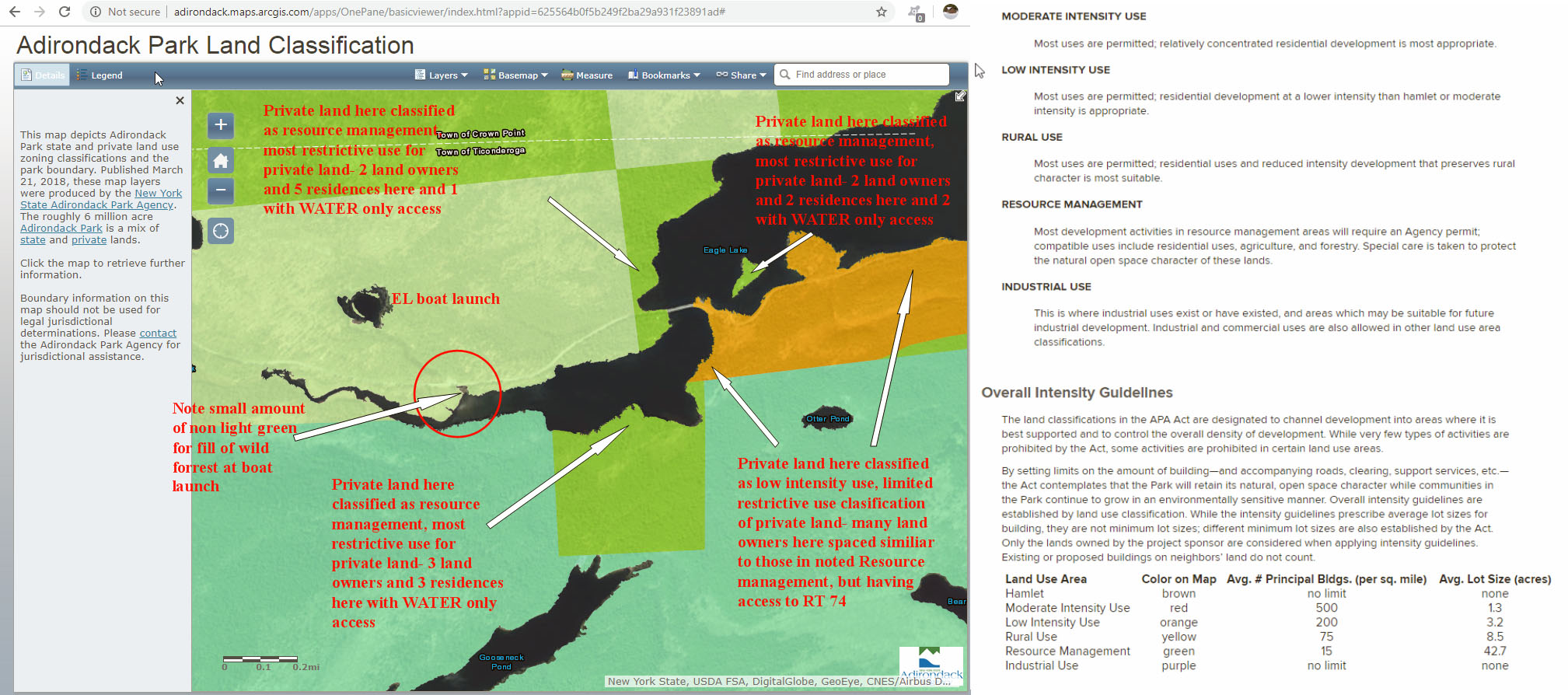
Task: Follow the private lands link
Action: [x=89, y=240]
